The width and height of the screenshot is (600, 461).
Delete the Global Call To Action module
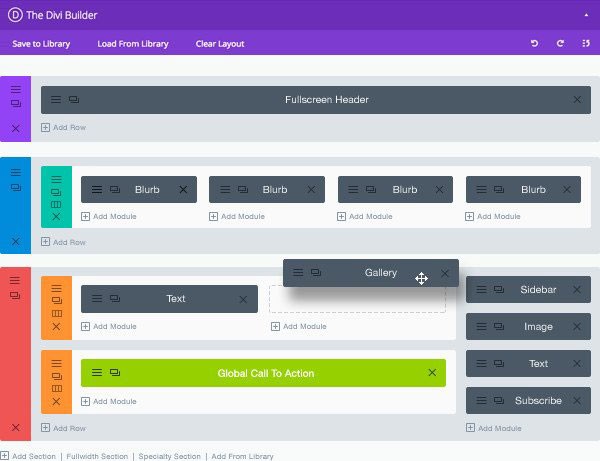click(x=432, y=373)
